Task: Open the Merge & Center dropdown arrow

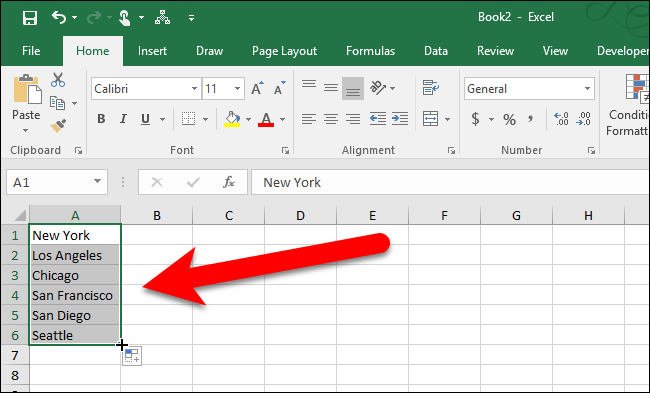Action: [x=447, y=119]
